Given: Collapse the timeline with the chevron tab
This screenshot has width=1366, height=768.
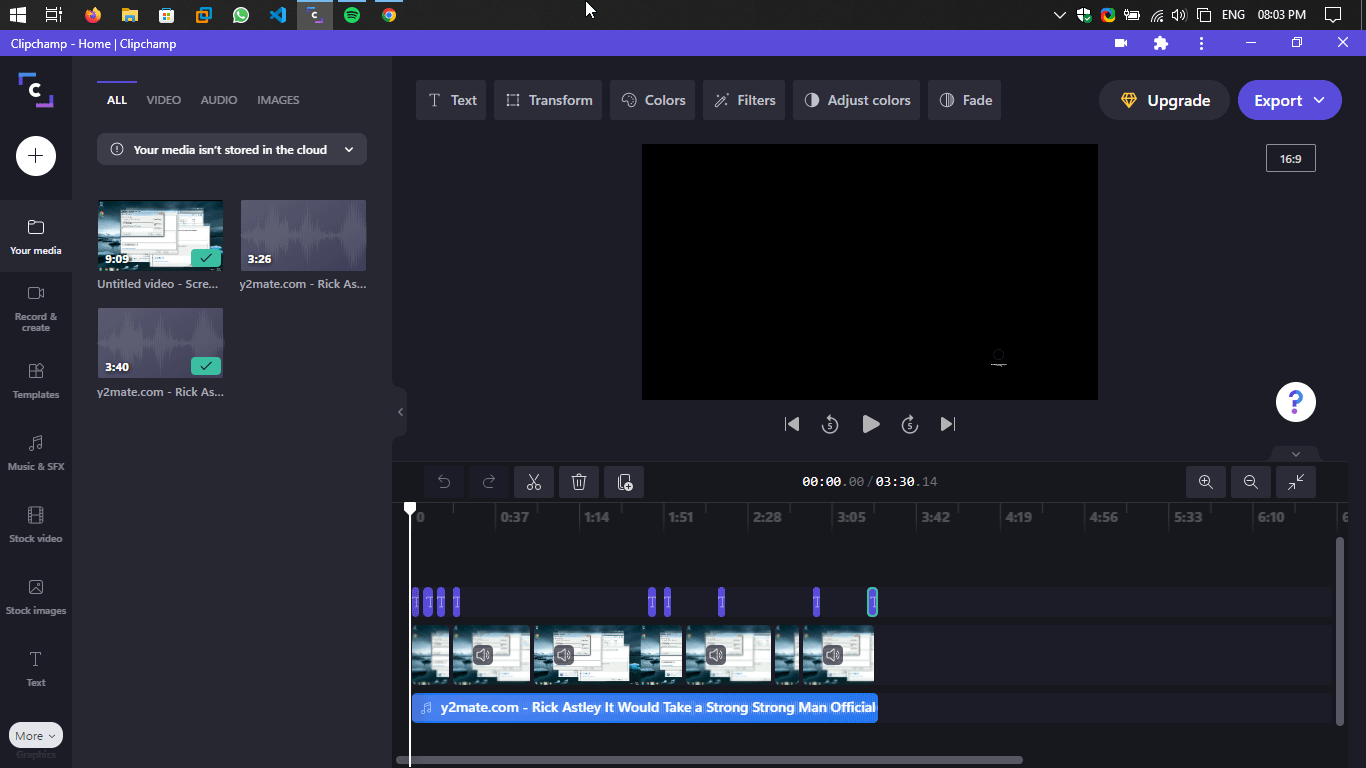Looking at the screenshot, I should click(x=1296, y=454).
